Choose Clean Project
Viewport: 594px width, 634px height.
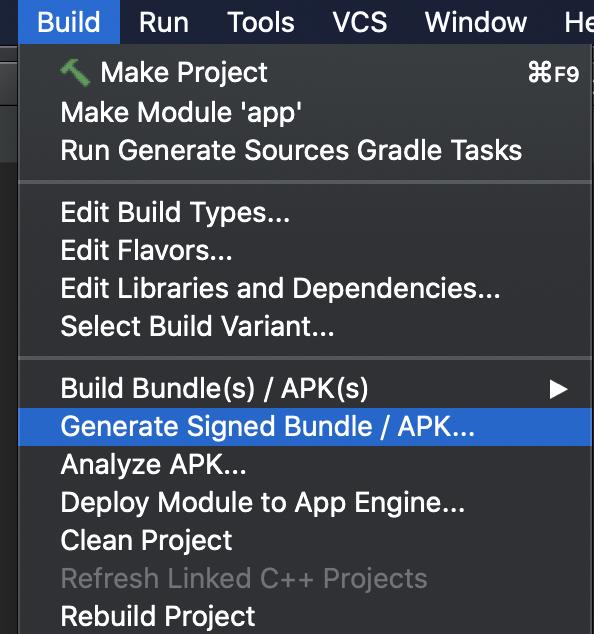click(305, 541)
